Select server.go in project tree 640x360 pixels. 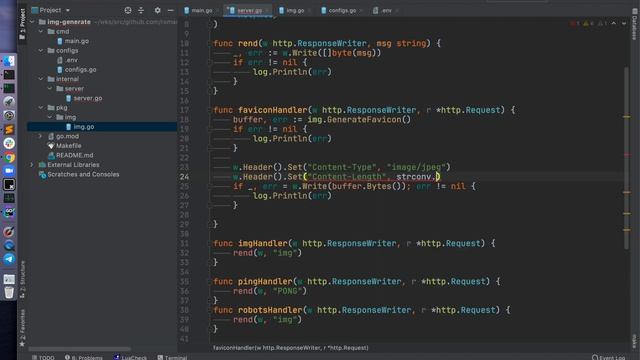87,98
